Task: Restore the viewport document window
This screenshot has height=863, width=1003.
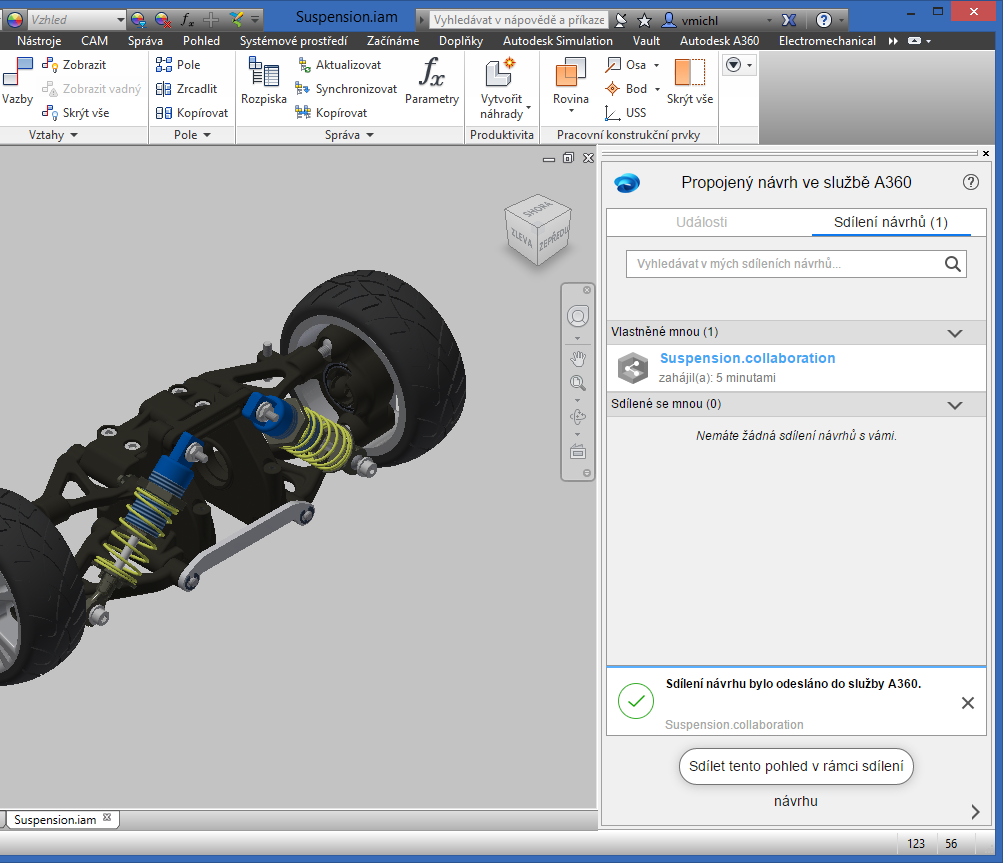Action: point(568,158)
